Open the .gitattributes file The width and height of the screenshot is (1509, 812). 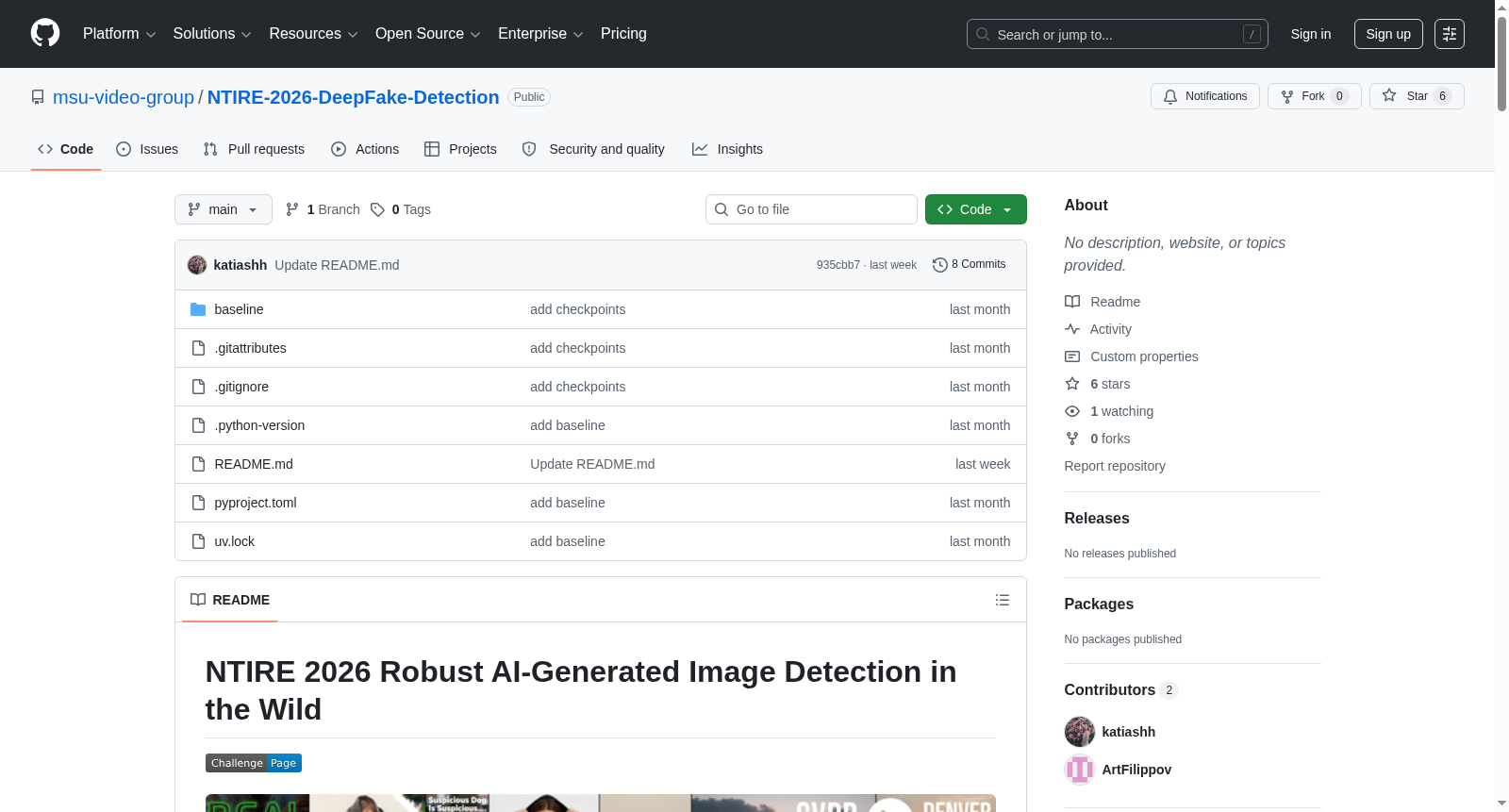[x=250, y=348]
